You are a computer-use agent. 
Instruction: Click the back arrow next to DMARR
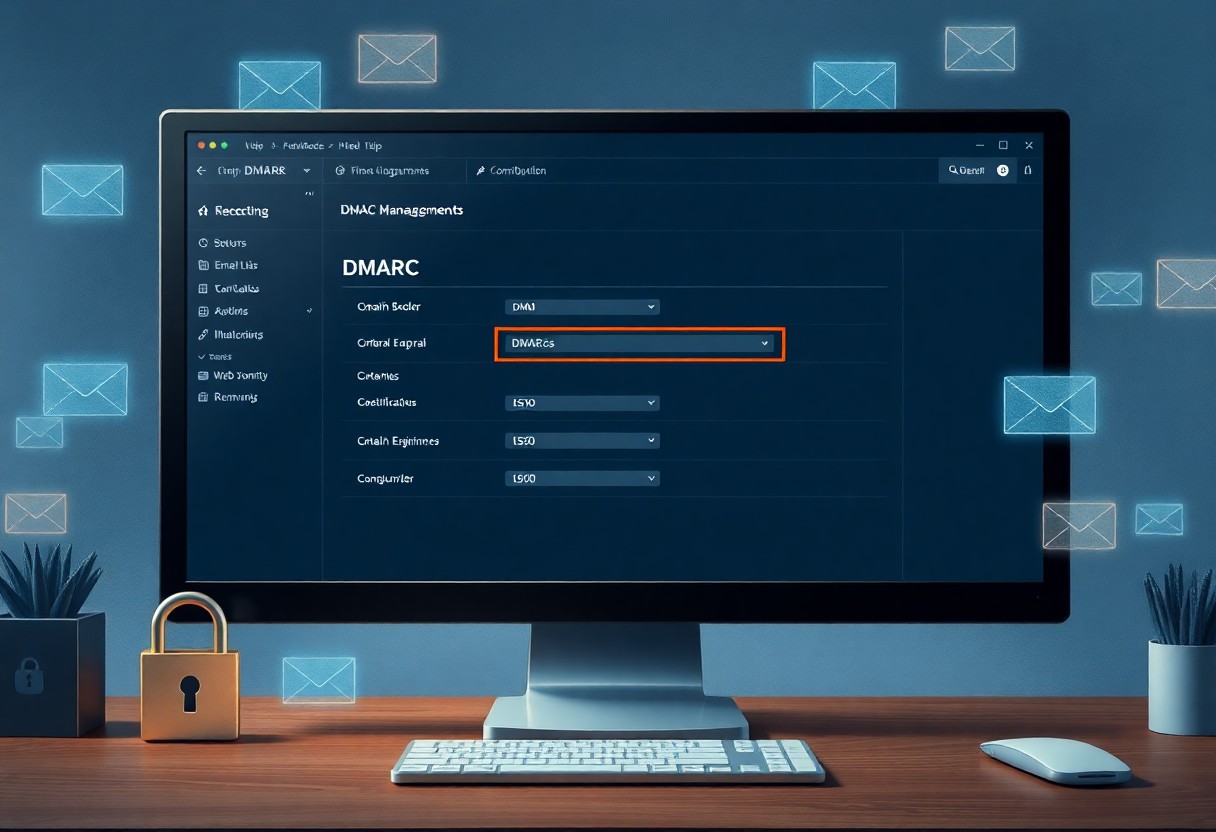pos(201,170)
